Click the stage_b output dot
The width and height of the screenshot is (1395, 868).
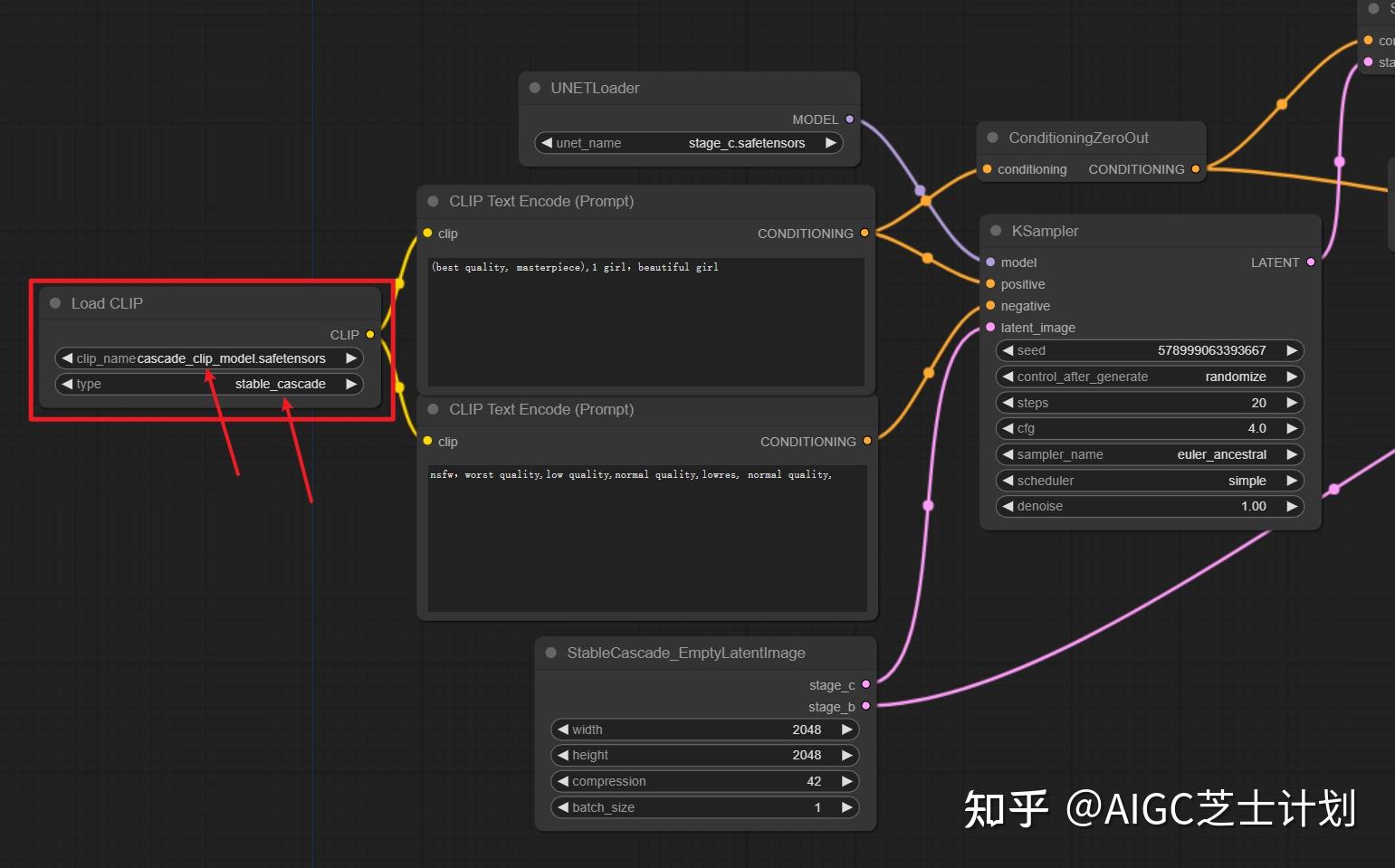pyautogui.click(x=866, y=707)
